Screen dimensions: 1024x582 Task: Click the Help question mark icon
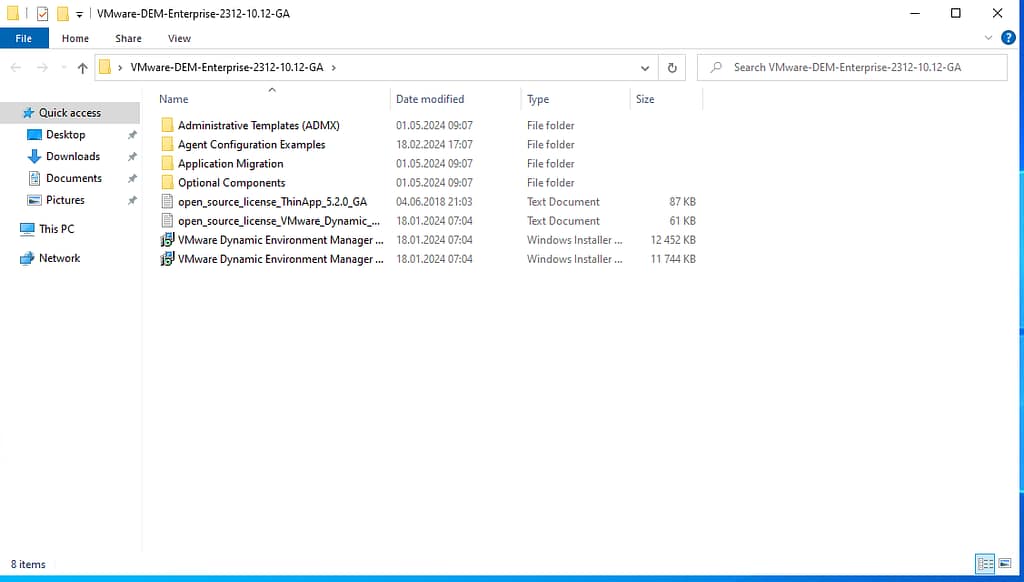coord(1008,38)
